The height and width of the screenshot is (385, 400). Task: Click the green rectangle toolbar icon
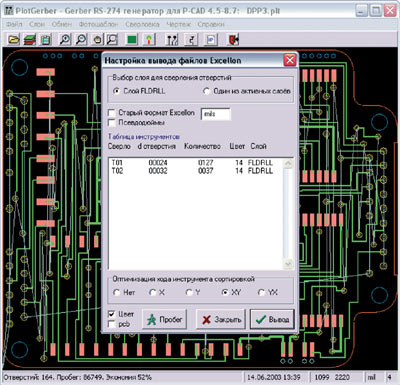click(x=132, y=40)
